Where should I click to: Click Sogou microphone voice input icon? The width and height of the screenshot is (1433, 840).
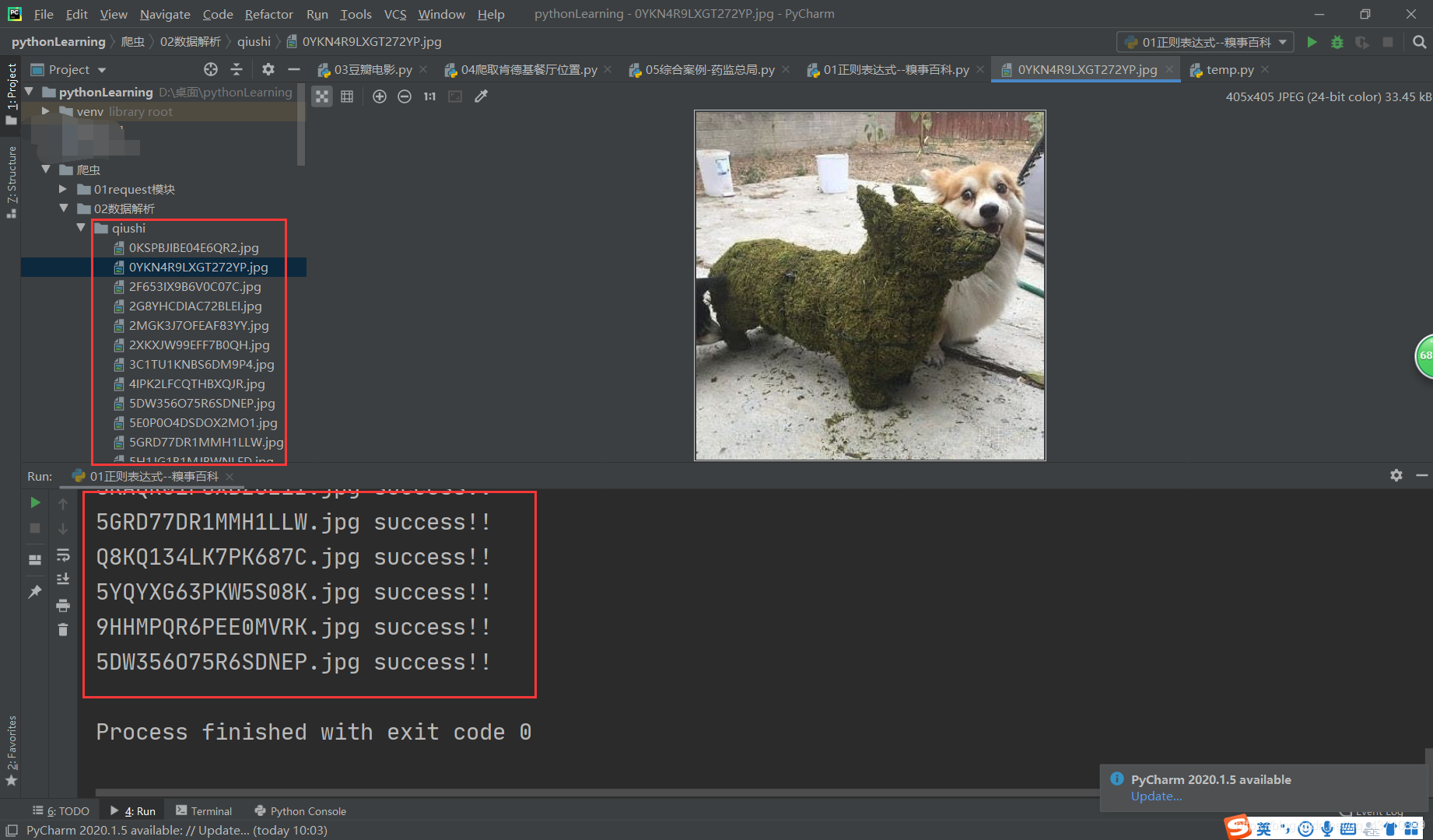[1326, 829]
